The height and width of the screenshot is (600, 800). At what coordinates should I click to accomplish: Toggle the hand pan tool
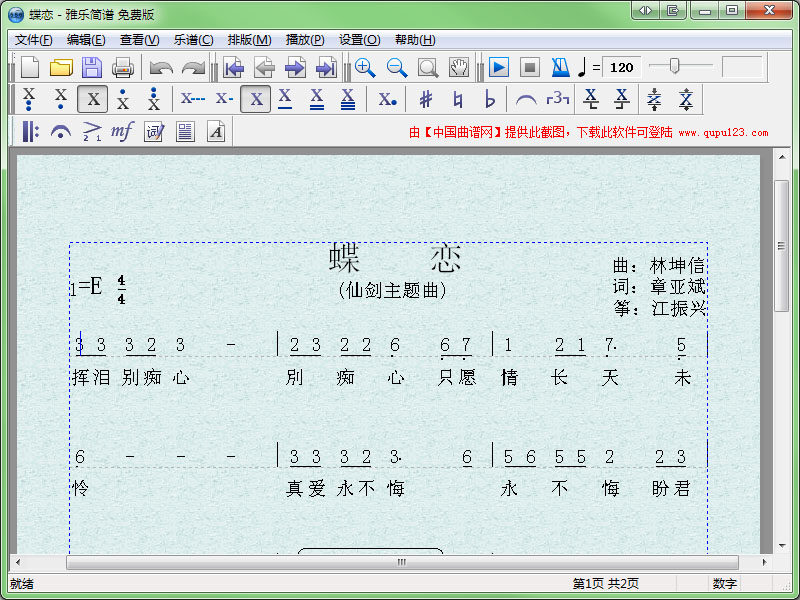pos(459,68)
